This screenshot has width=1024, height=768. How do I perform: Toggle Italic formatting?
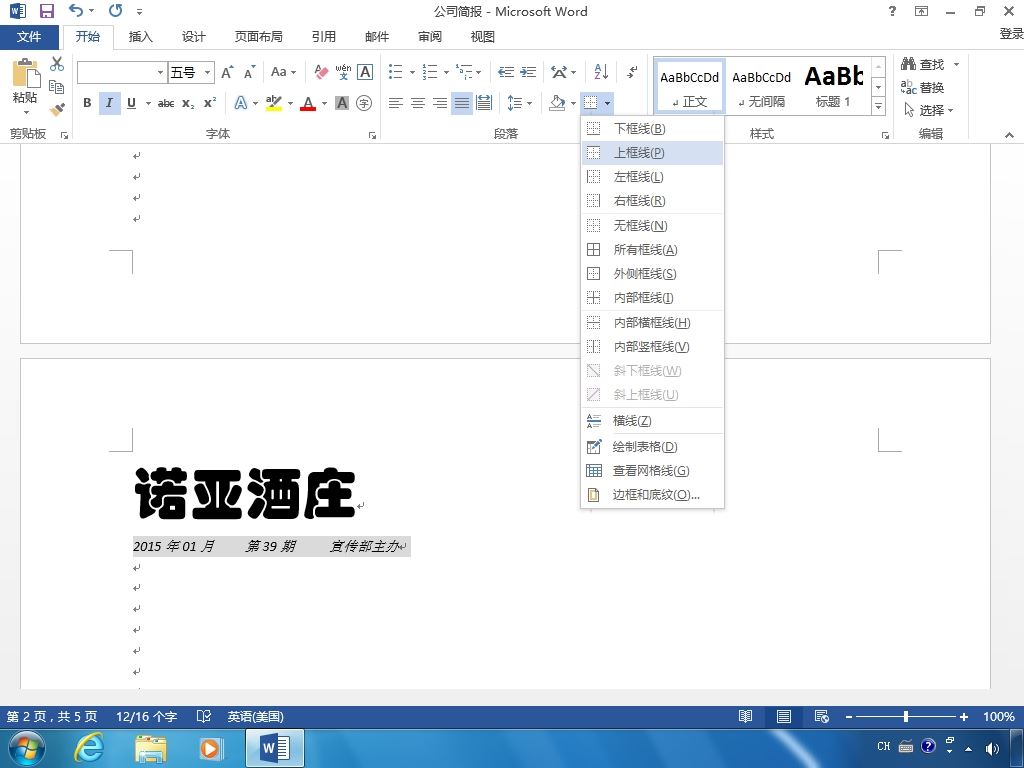(x=109, y=103)
